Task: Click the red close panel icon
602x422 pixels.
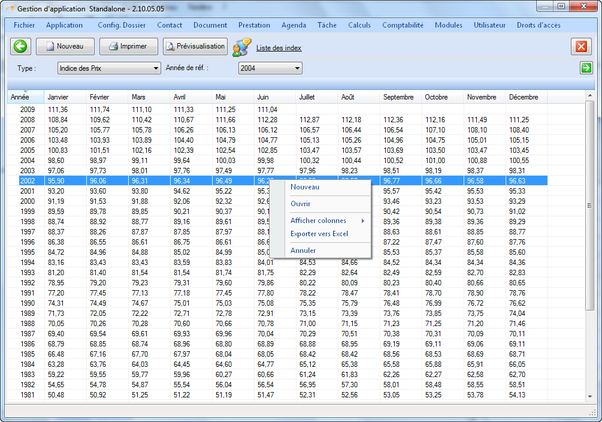Action: (x=581, y=47)
